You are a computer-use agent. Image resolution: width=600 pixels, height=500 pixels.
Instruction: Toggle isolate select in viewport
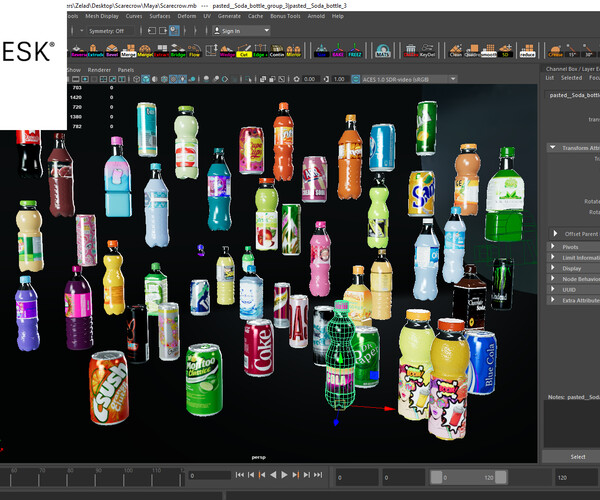(x=249, y=79)
